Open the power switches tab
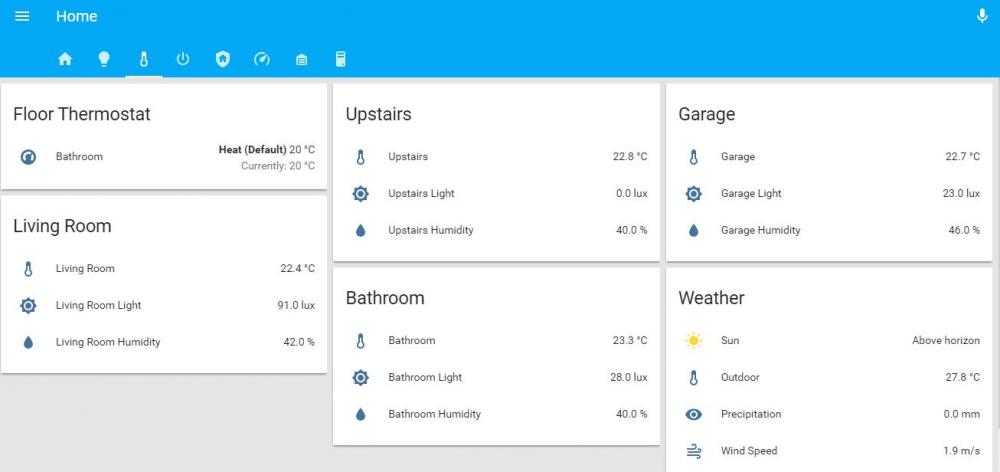Screen dimensions: 1000x472 [183, 59]
